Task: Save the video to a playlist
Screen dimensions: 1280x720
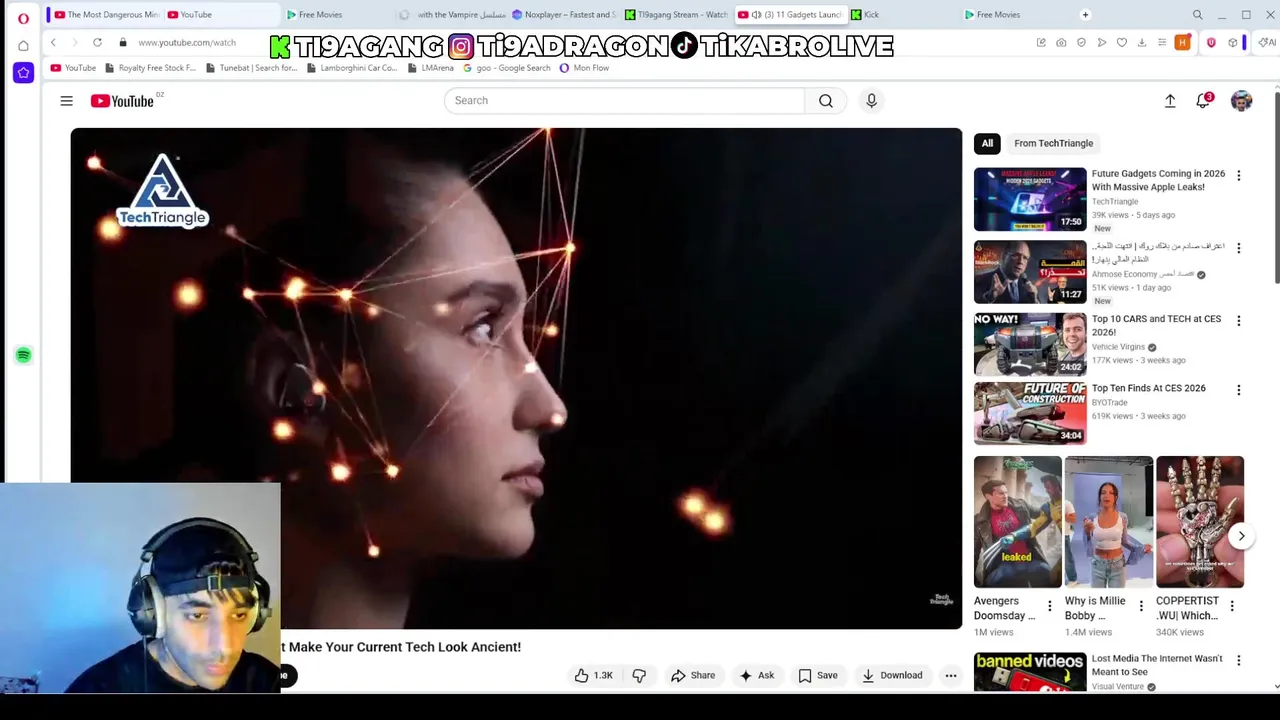Action: pyautogui.click(x=818, y=675)
